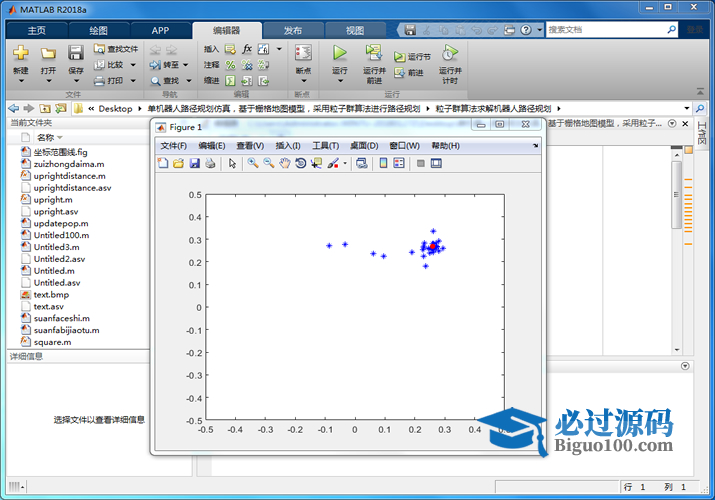Viewport: 715px width, 500px height.
Task: Open dropdown arrow under Run (运行)
Action: [340, 81]
